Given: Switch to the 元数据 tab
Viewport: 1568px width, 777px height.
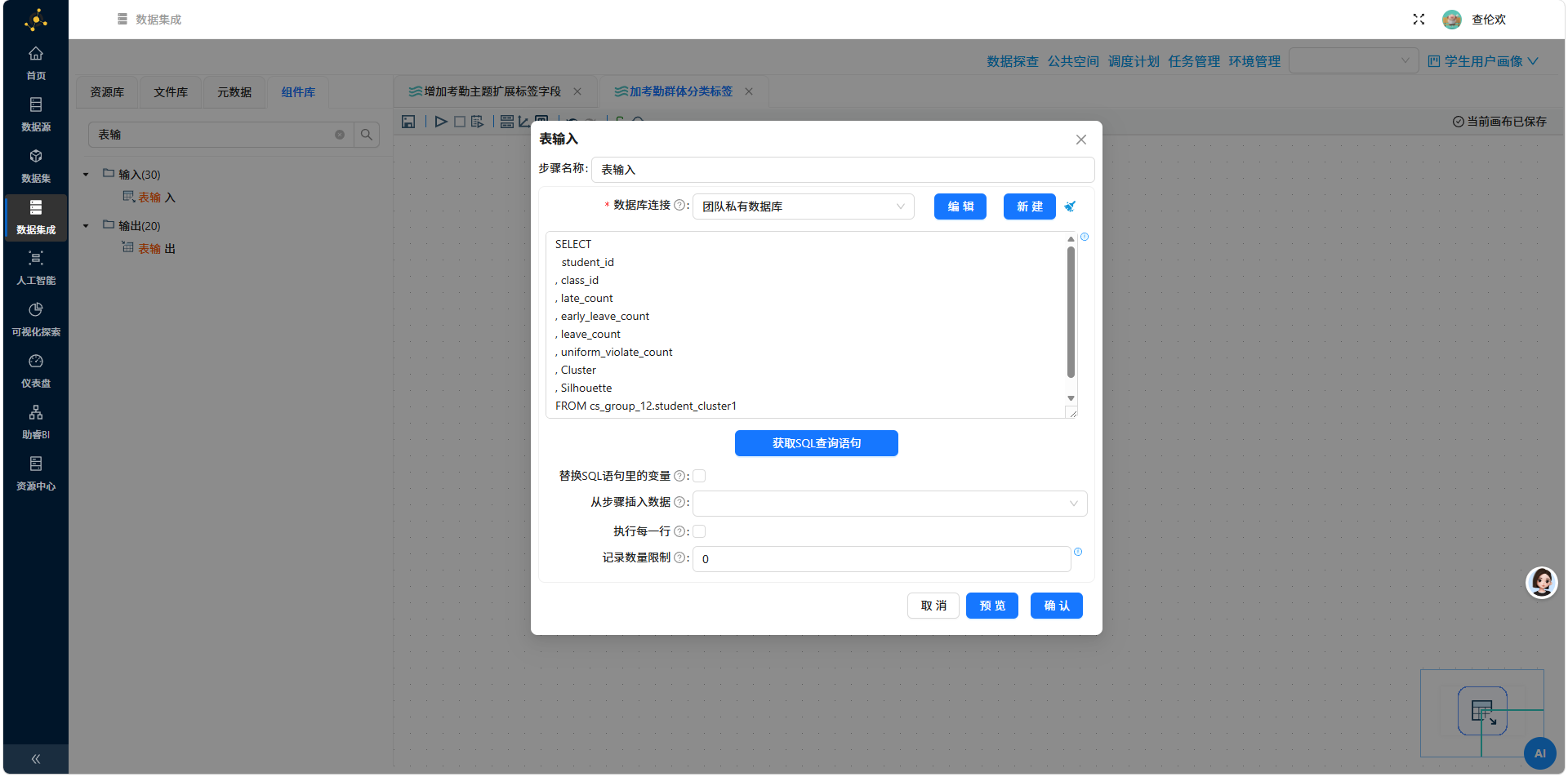Looking at the screenshot, I should pyautogui.click(x=234, y=92).
